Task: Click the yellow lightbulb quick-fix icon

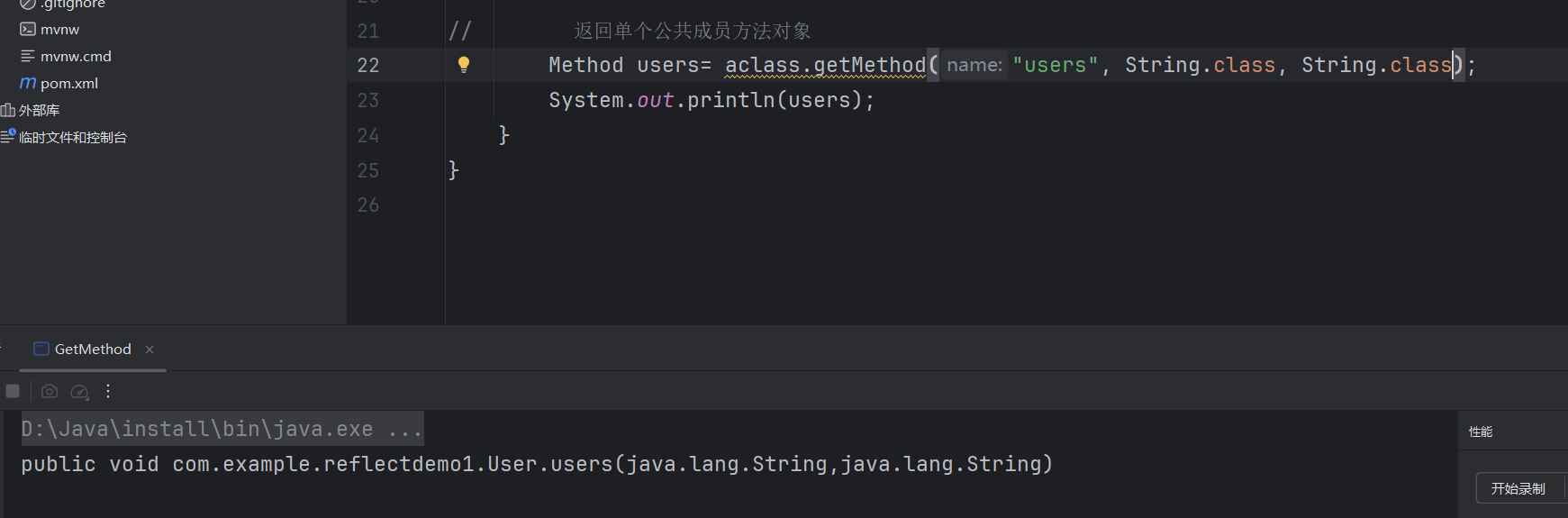Action: pos(464,64)
